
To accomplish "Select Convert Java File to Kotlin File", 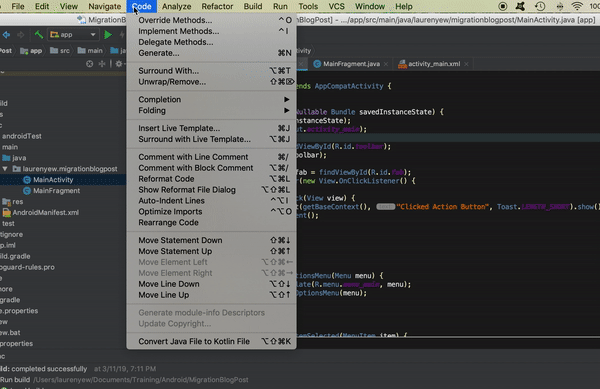I will 211,342.
